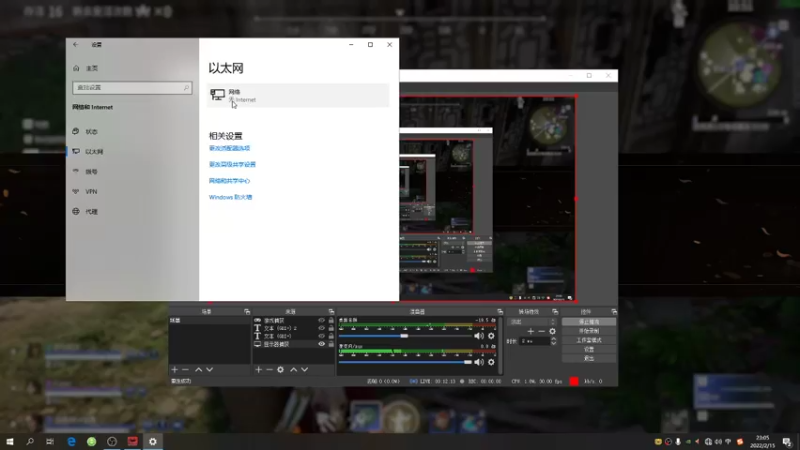
Task: Open change advanced sharing settings link
Action: pyautogui.click(x=232, y=164)
